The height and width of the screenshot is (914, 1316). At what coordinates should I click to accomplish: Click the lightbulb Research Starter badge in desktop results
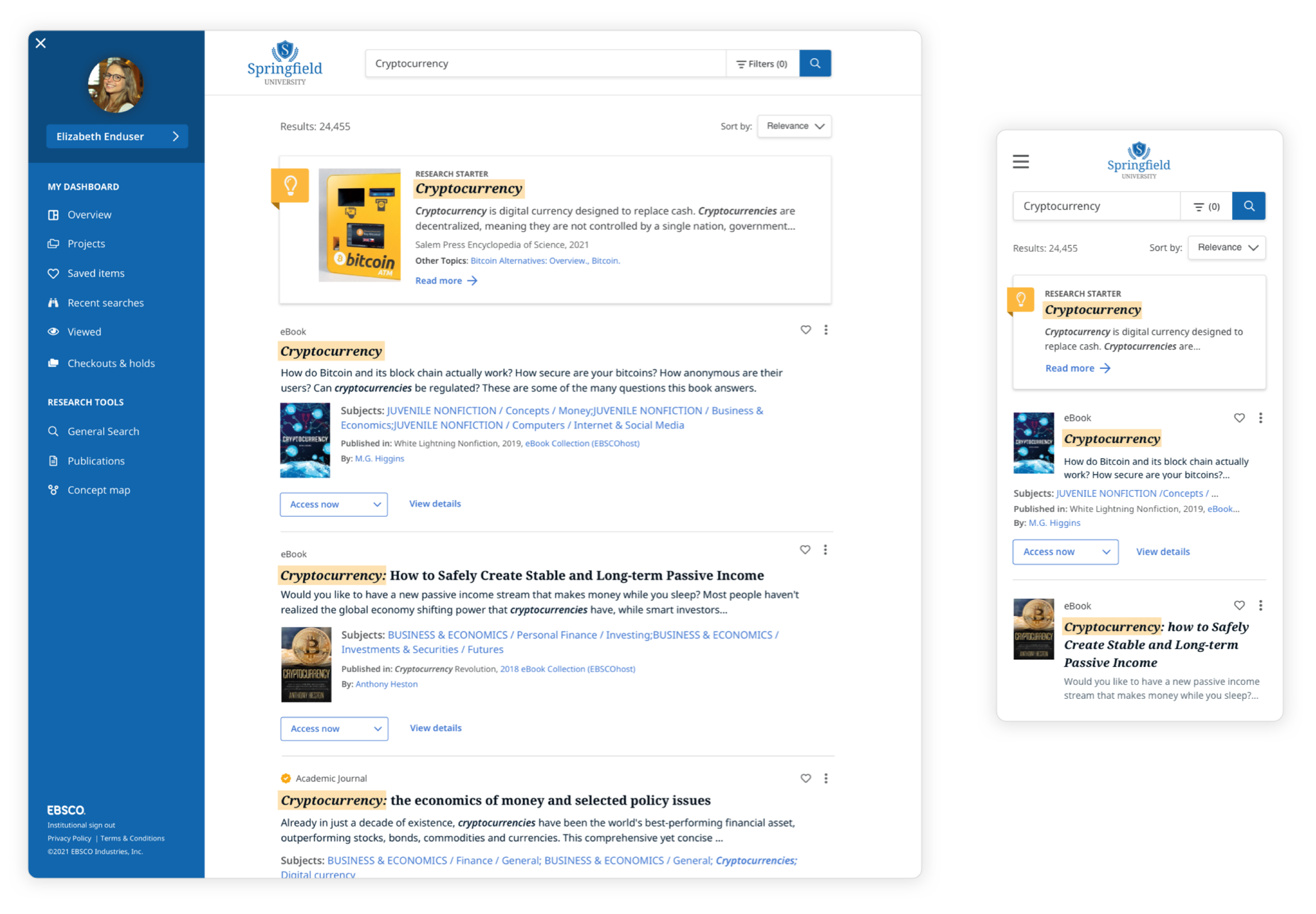[x=291, y=186]
